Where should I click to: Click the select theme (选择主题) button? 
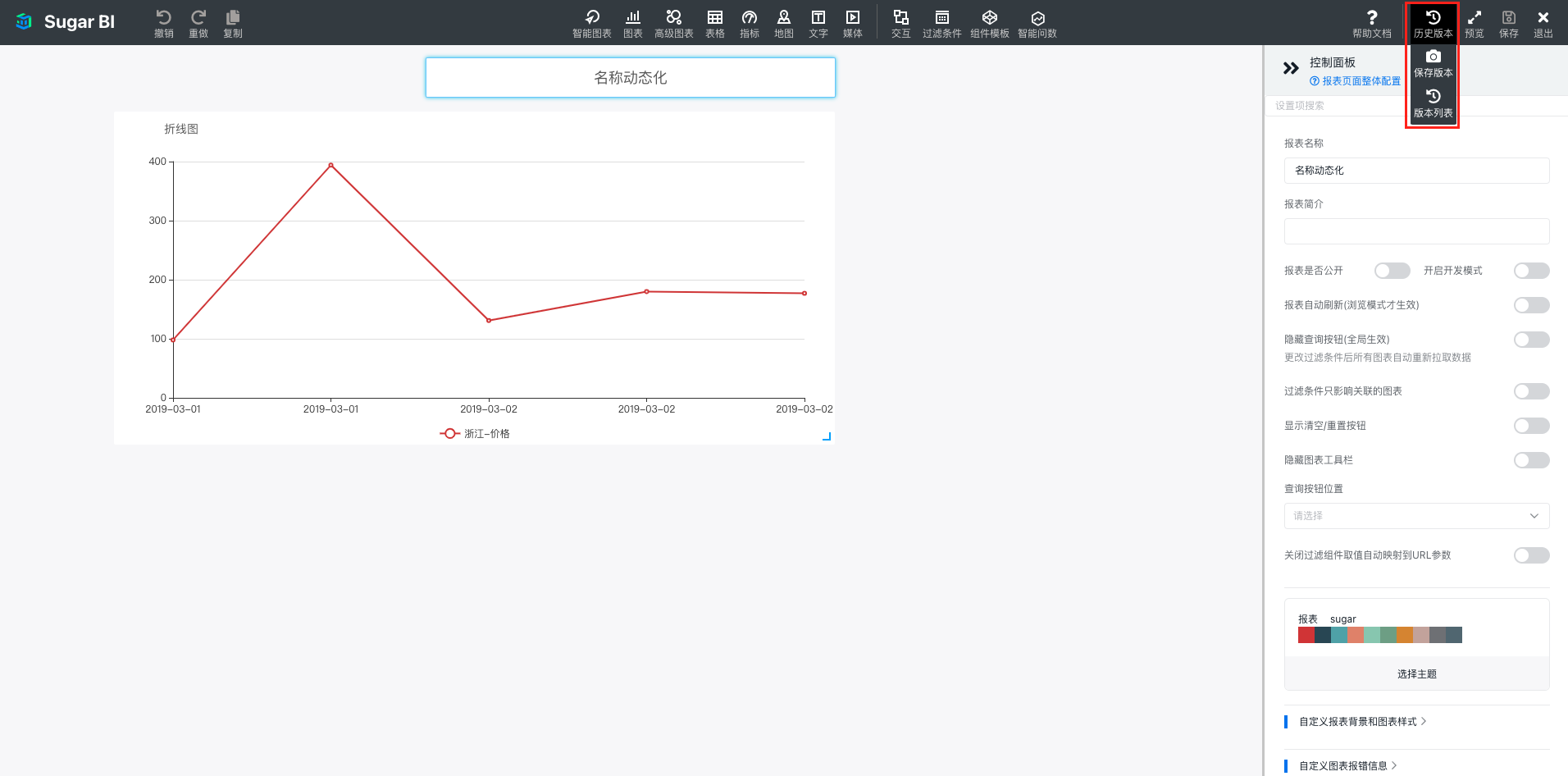click(1416, 674)
